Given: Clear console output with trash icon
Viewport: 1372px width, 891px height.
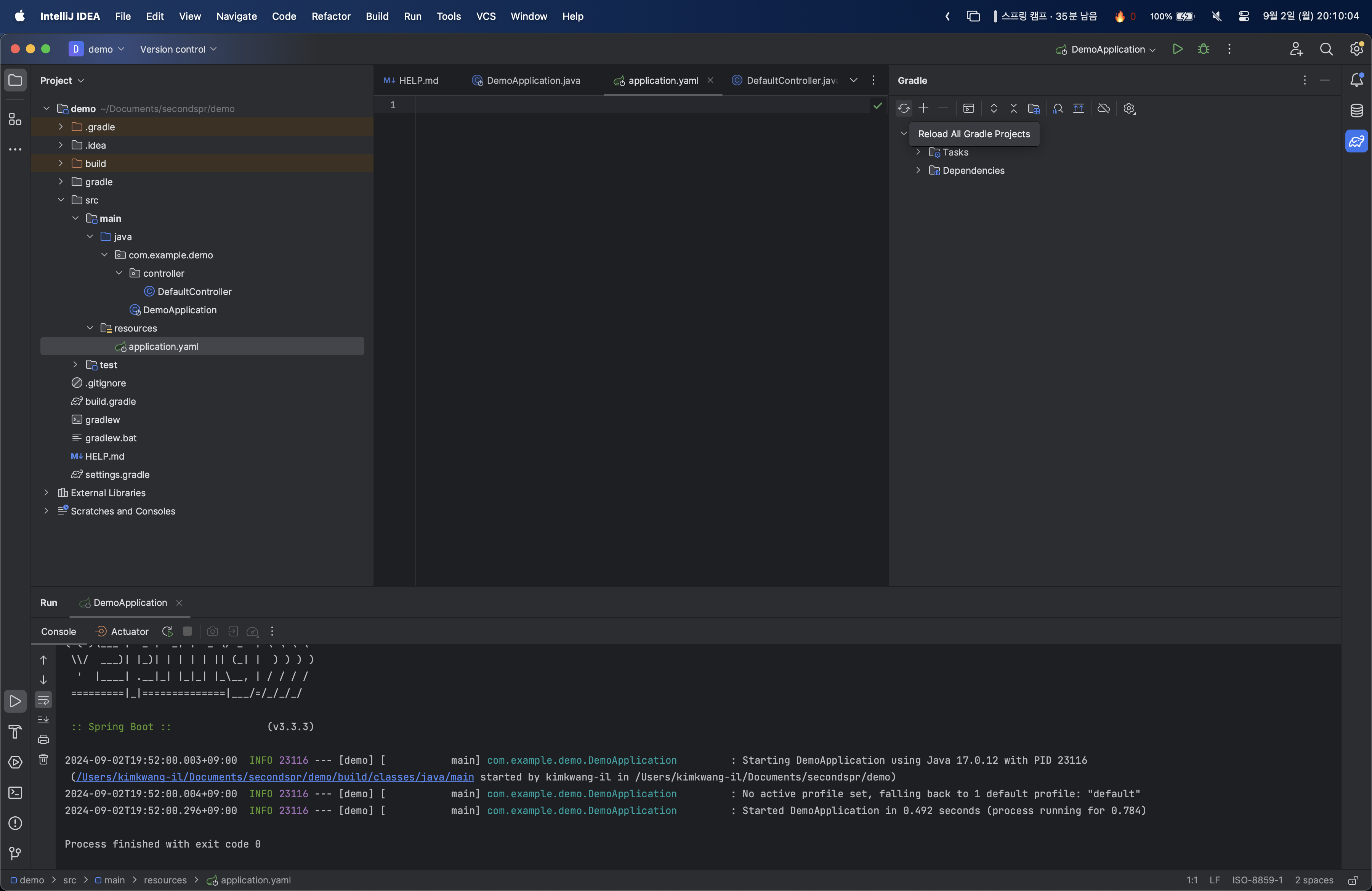Looking at the screenshot, I should [x=43, y=759].
